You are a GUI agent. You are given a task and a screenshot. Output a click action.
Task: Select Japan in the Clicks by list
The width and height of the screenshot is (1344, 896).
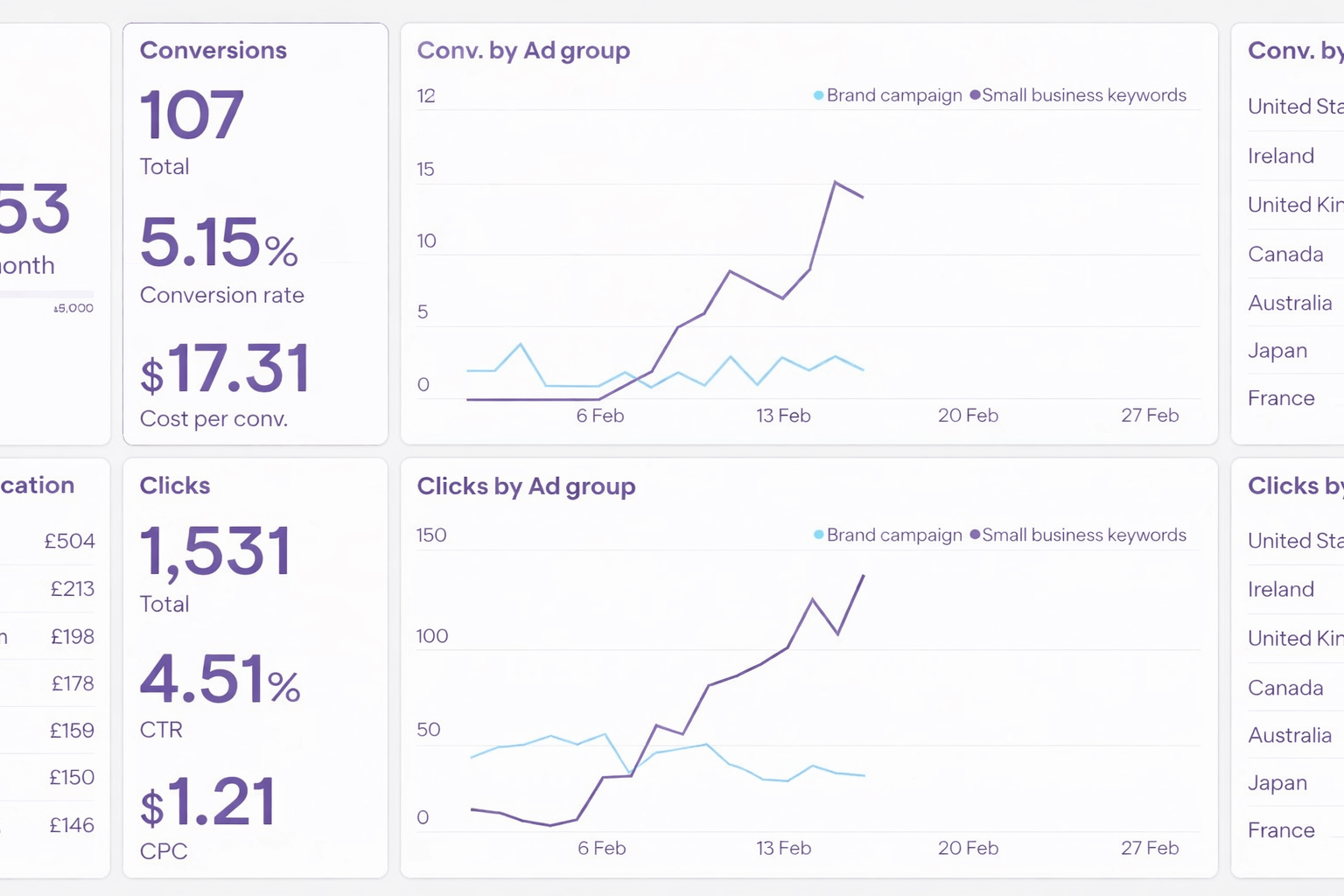tap(1277, 783)
